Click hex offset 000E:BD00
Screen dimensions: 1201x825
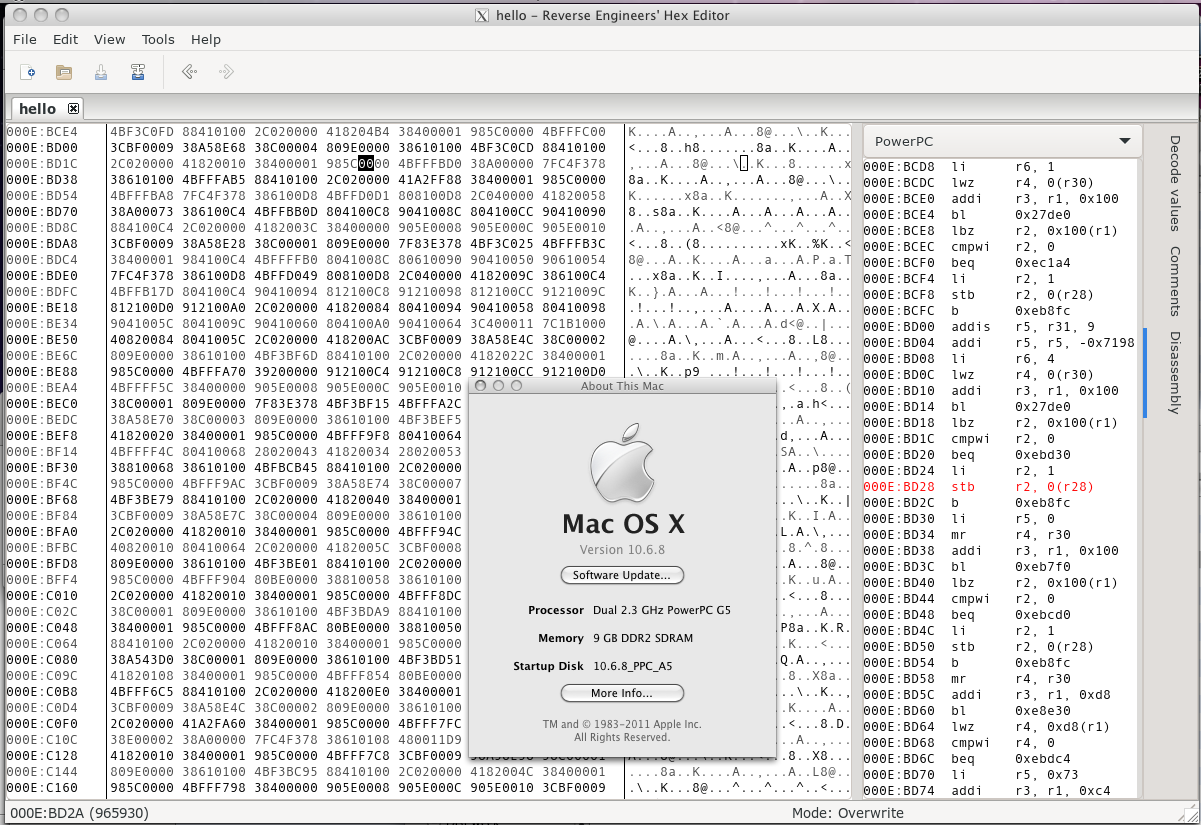[42, 148]
